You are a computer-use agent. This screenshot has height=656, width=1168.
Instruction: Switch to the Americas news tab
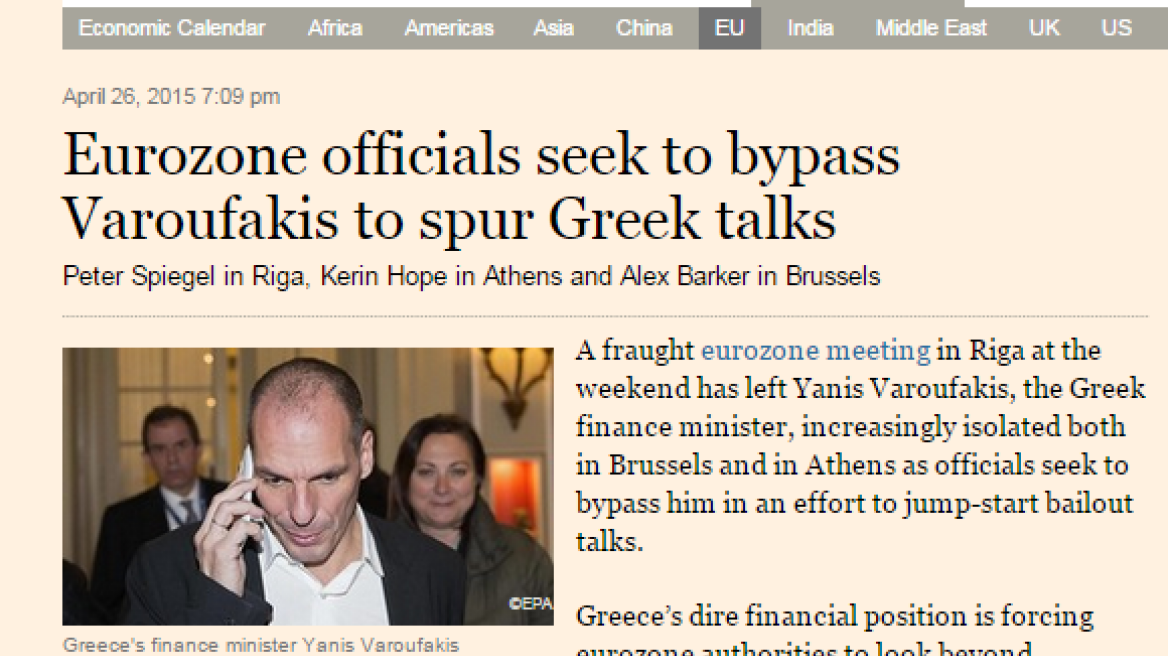[448, 29]
